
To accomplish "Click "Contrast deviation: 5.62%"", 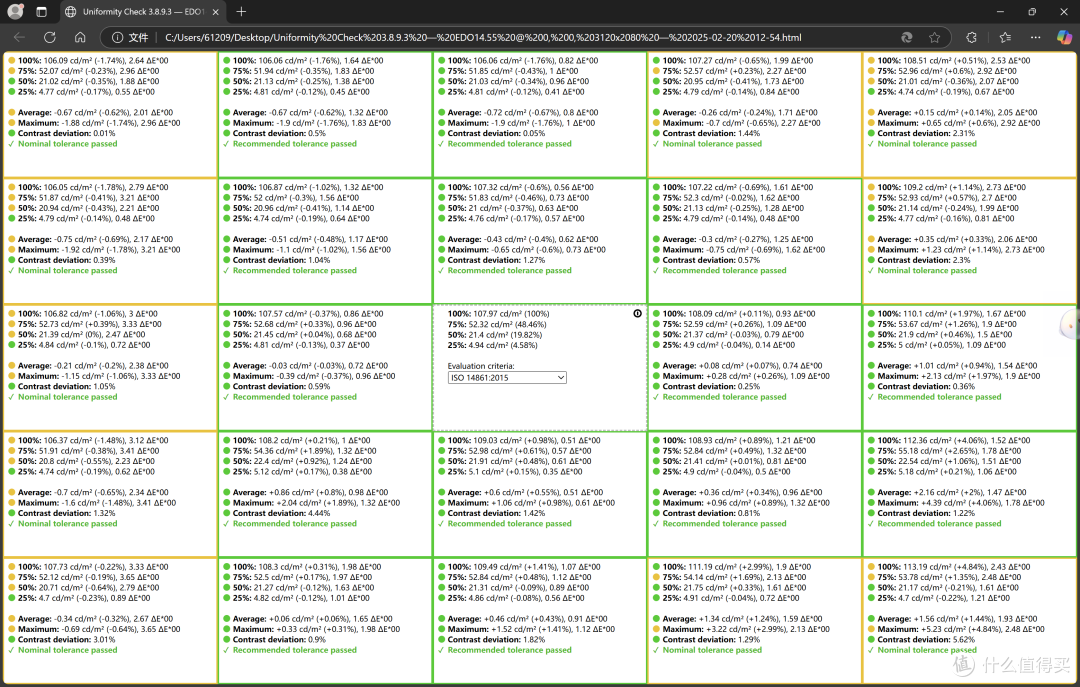I will [x=926, y=639].
